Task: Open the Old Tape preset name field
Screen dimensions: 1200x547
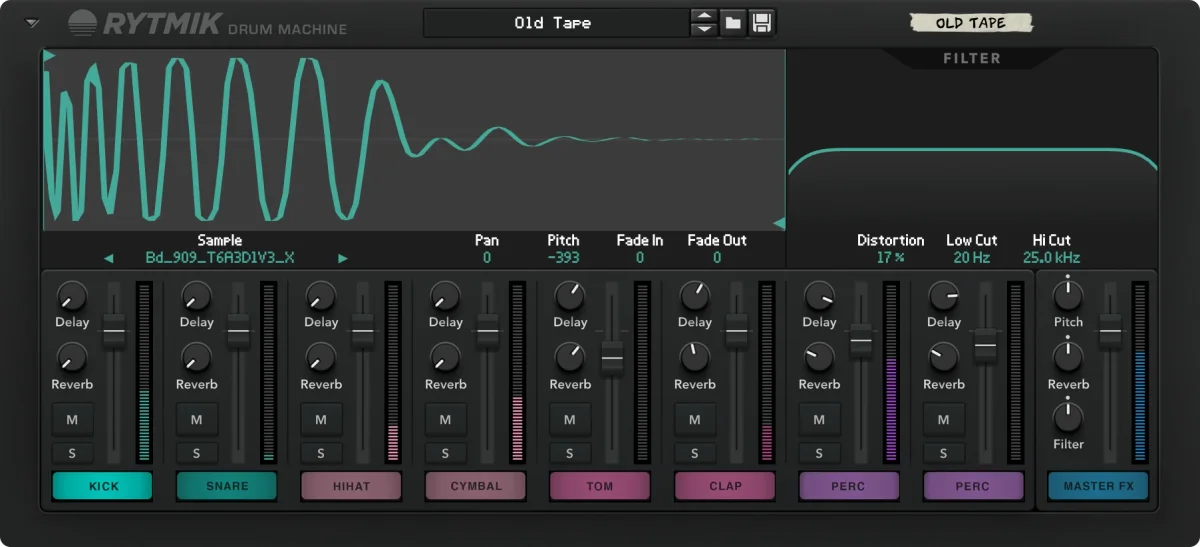Action: click(556, 22)
